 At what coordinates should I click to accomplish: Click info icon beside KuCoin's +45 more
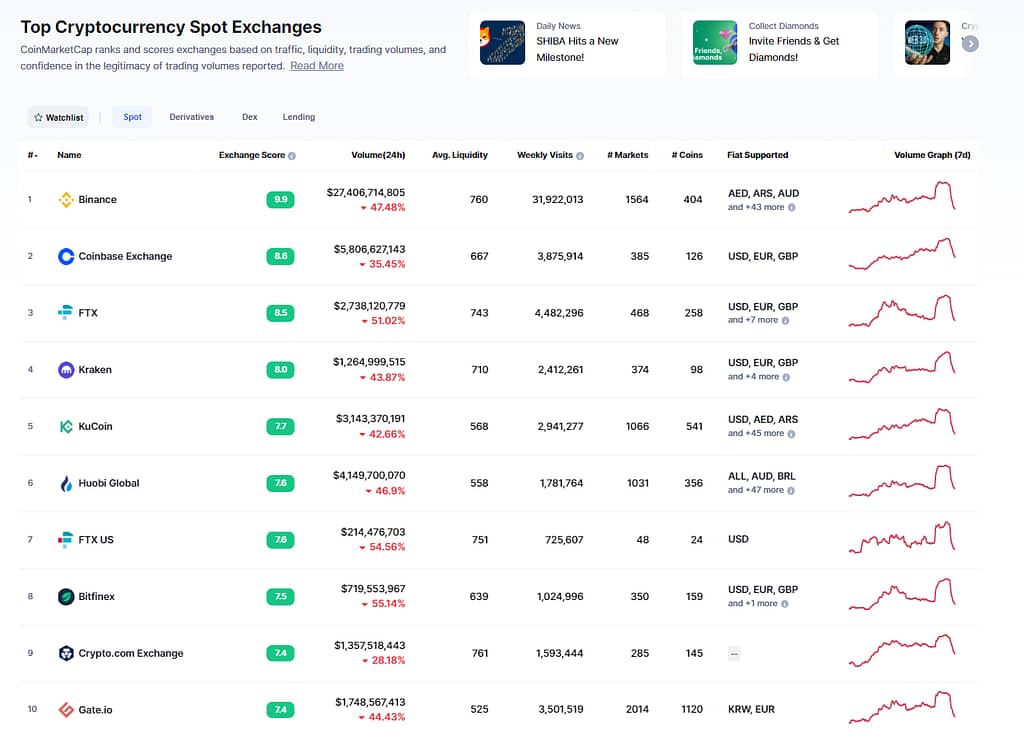[792, 434]
